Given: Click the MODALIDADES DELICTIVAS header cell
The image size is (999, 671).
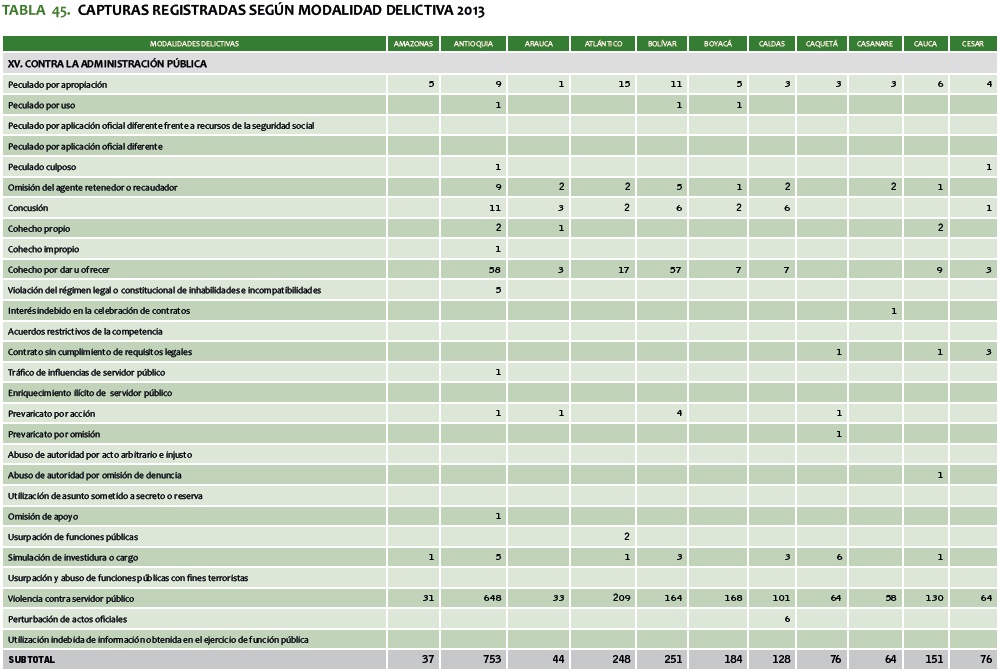Looking at the screenshot, I should 194,44.
